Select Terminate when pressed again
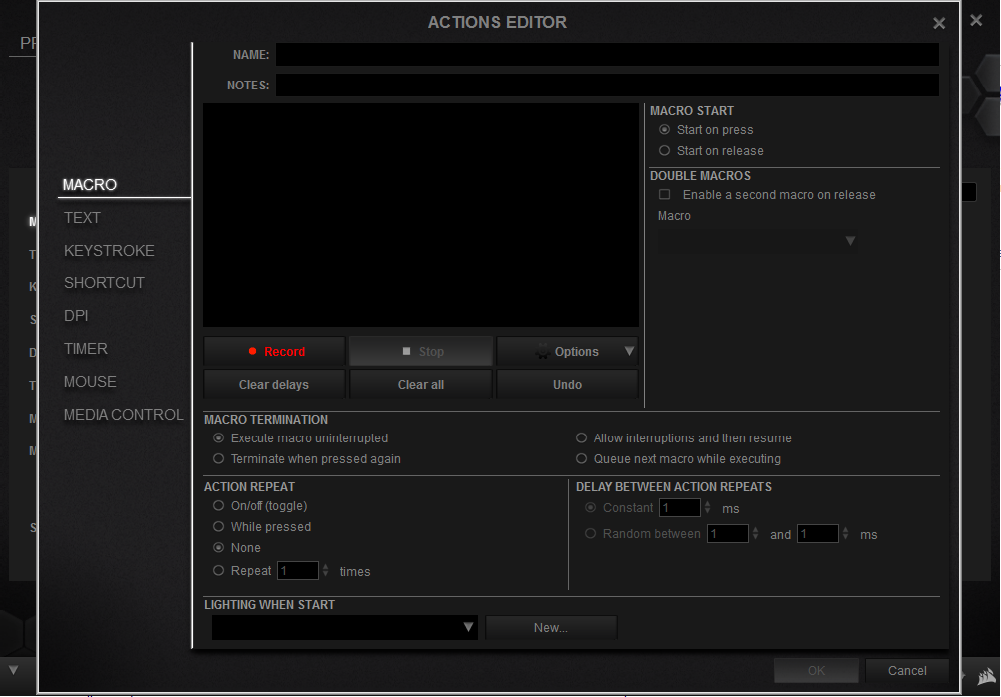The height and width of the screenshot is (697, 1001). tap(219, 459)
